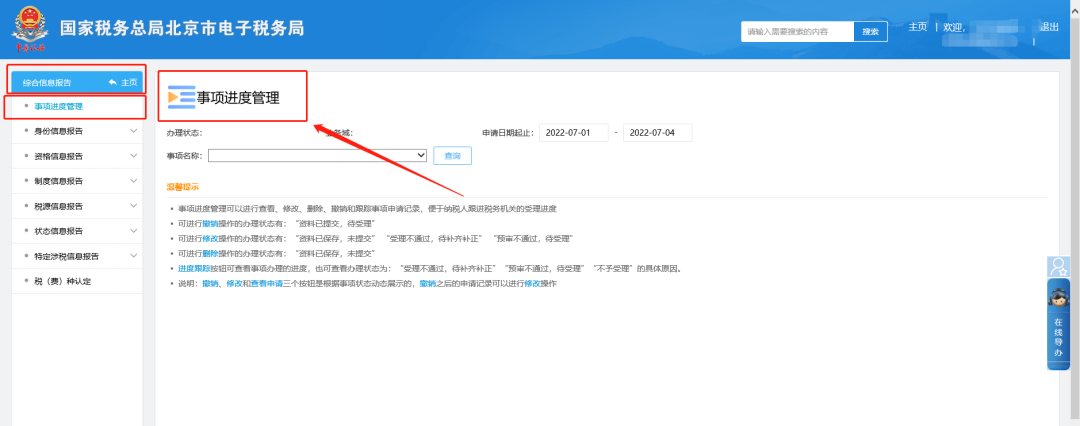Image resolution: width=1080 pixels, height=426 pixels.
Task: Click the 查询 query button
Action: [x=452, y=156]
